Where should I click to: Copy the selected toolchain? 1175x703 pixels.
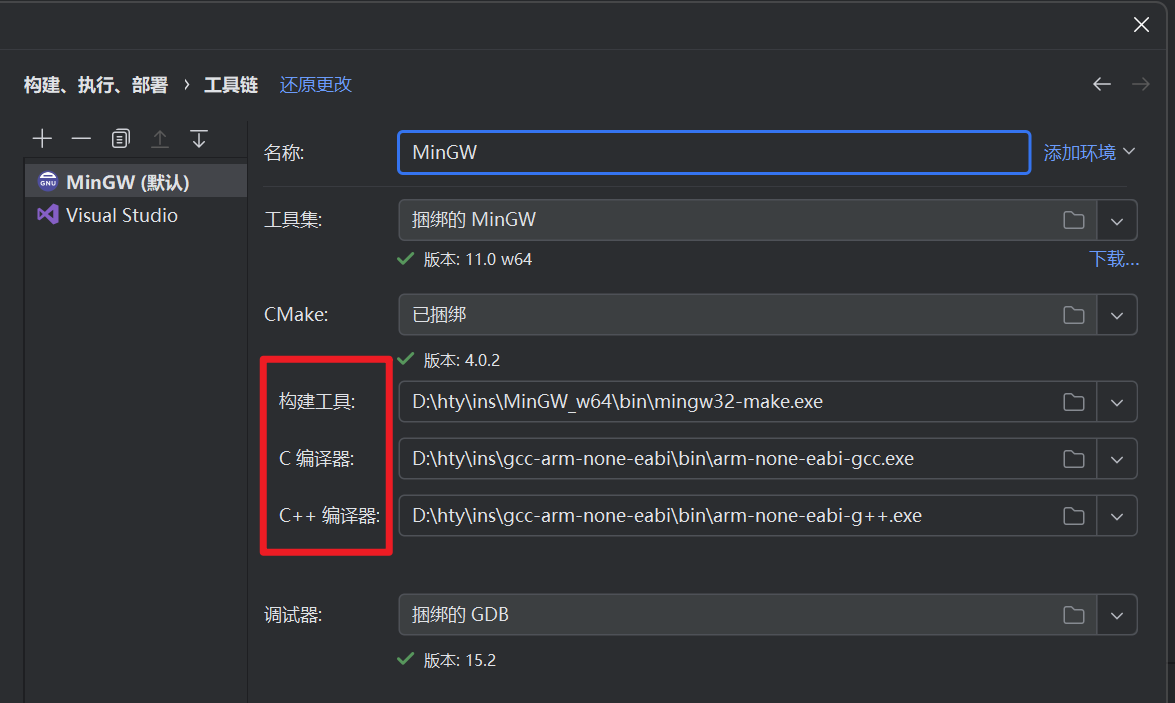tap(121, 139)
